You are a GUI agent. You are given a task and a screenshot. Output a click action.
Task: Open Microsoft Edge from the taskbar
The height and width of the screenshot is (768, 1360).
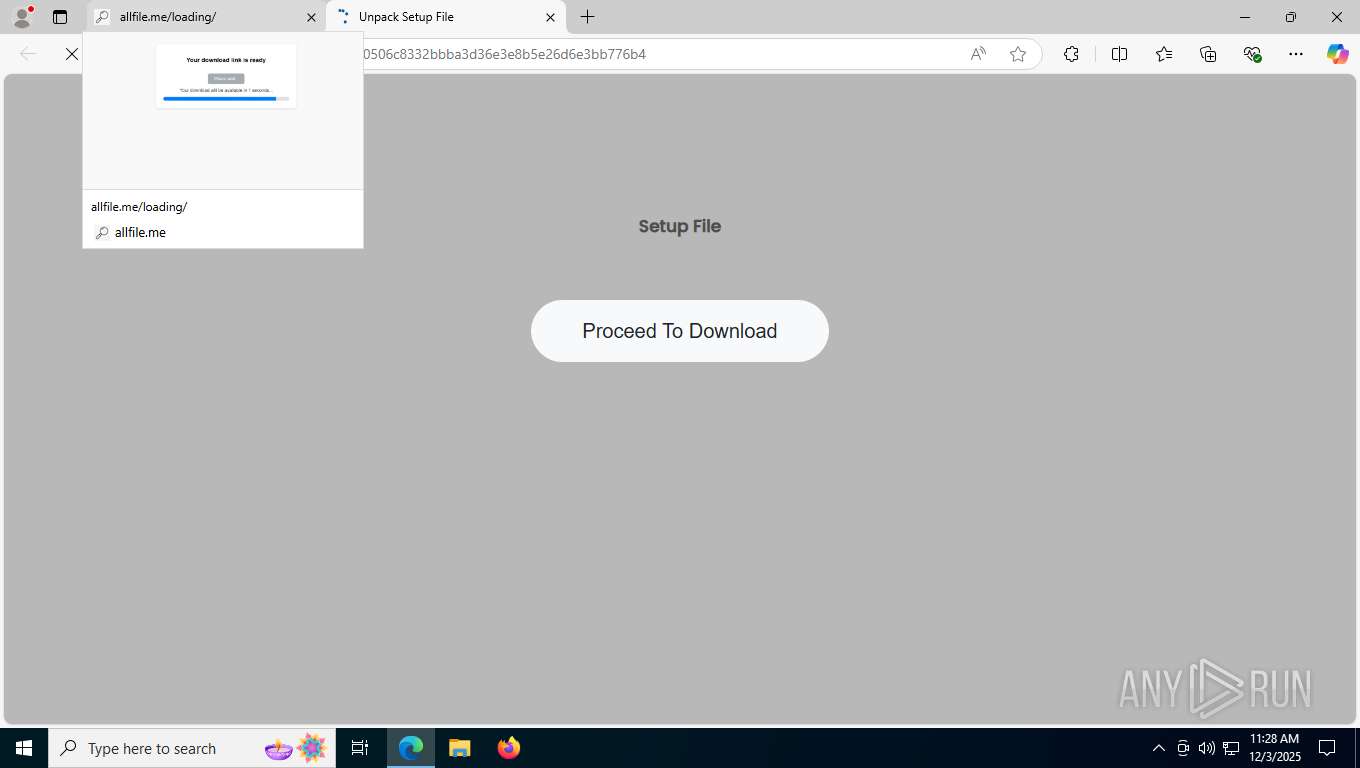pos(411,748)
